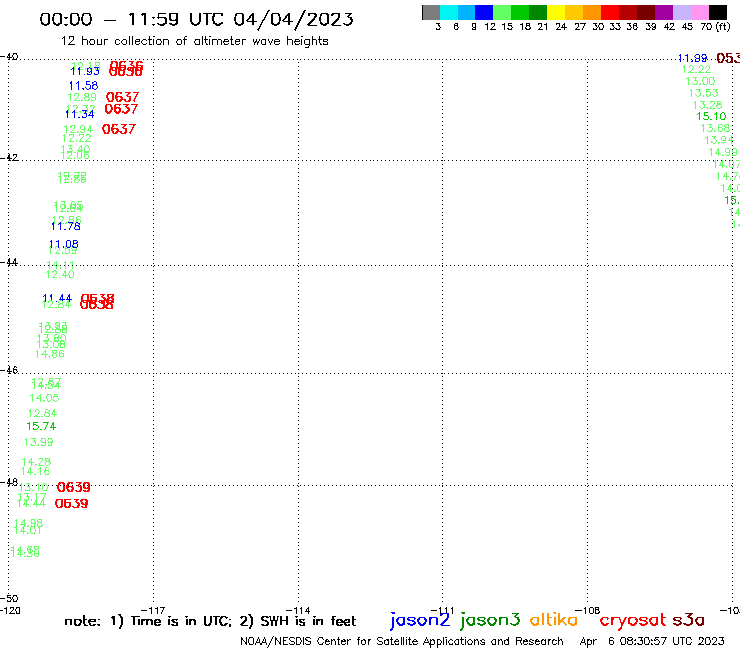This screenshot has height=650, width=740.
Task: Click the NOAA/NESDIS Center credit line
Action: [402, 641]
